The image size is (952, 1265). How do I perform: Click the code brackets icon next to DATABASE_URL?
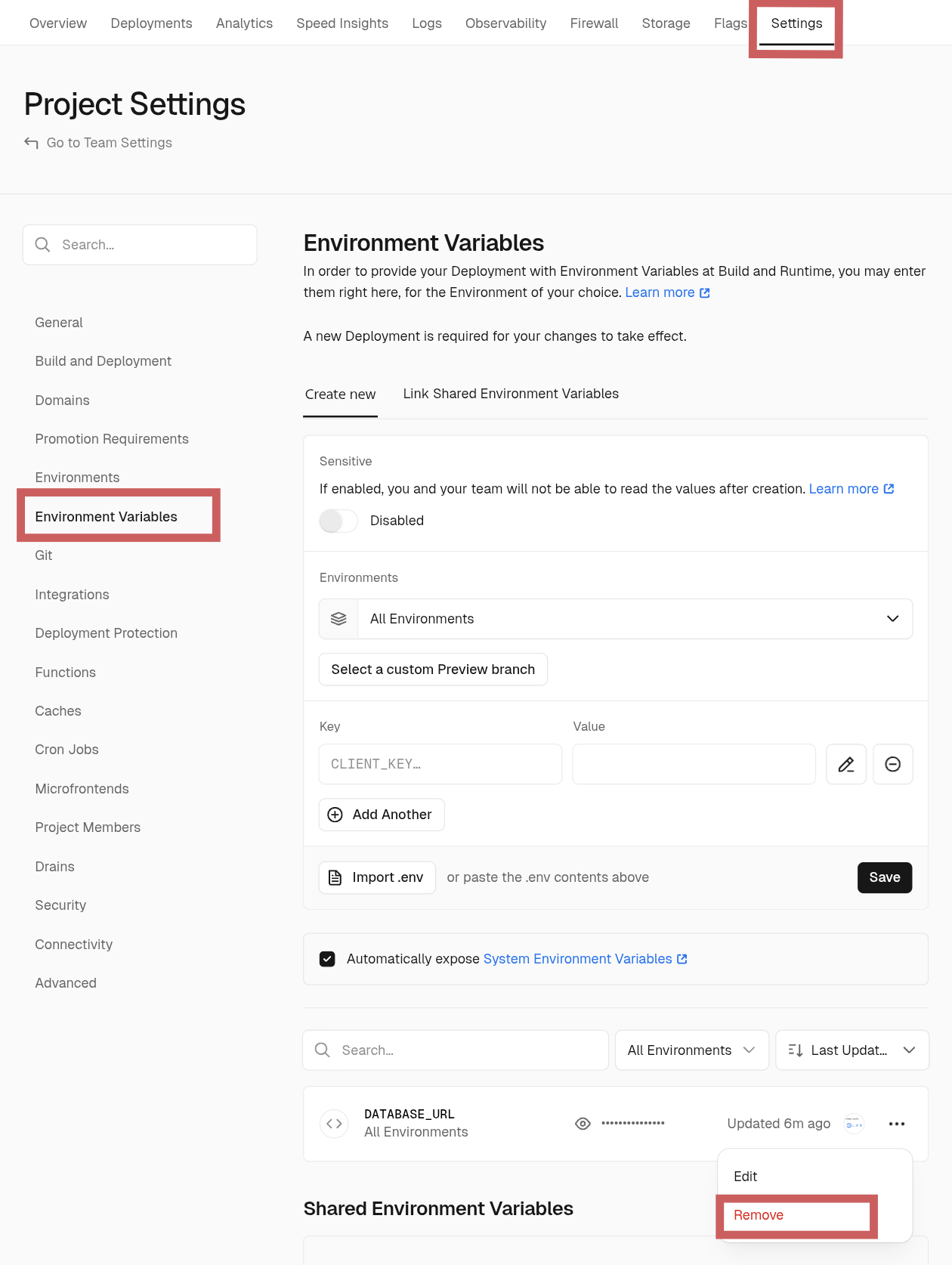[334, 1124]
